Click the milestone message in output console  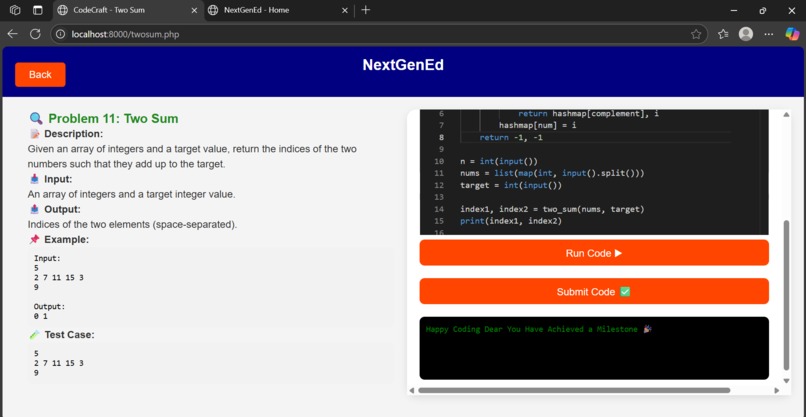tap(539, 329)
